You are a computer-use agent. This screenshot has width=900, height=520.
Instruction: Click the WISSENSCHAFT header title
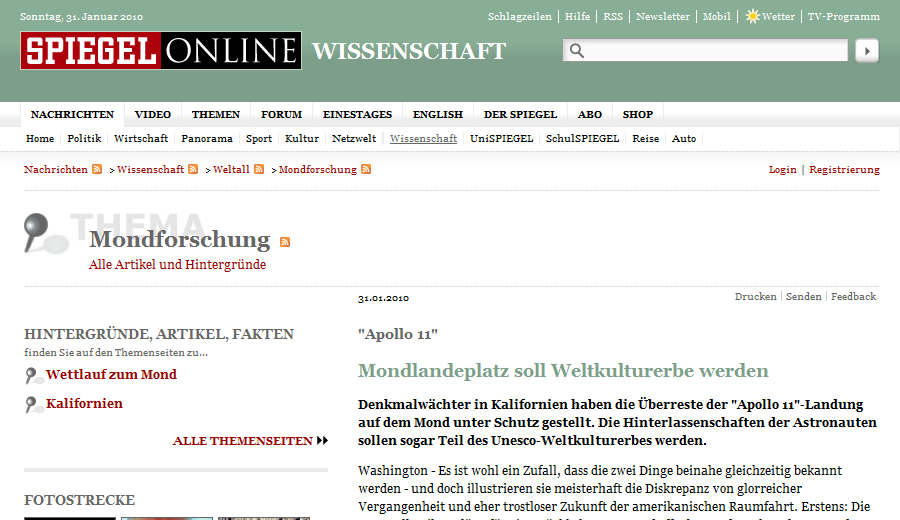[409, 51]
